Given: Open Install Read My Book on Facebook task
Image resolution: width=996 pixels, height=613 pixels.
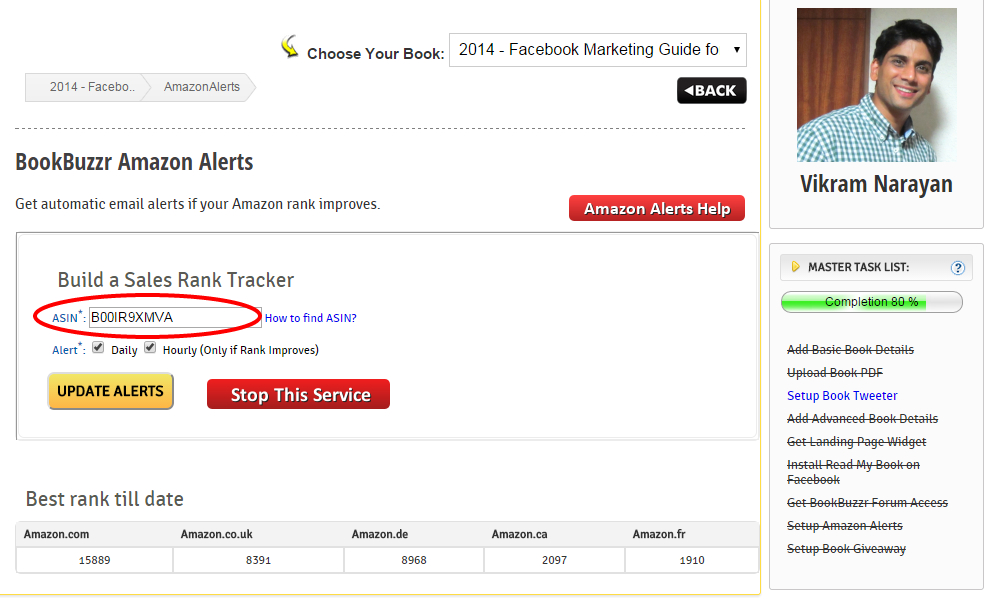Looking at the screenshot, I should click(853, 472).
